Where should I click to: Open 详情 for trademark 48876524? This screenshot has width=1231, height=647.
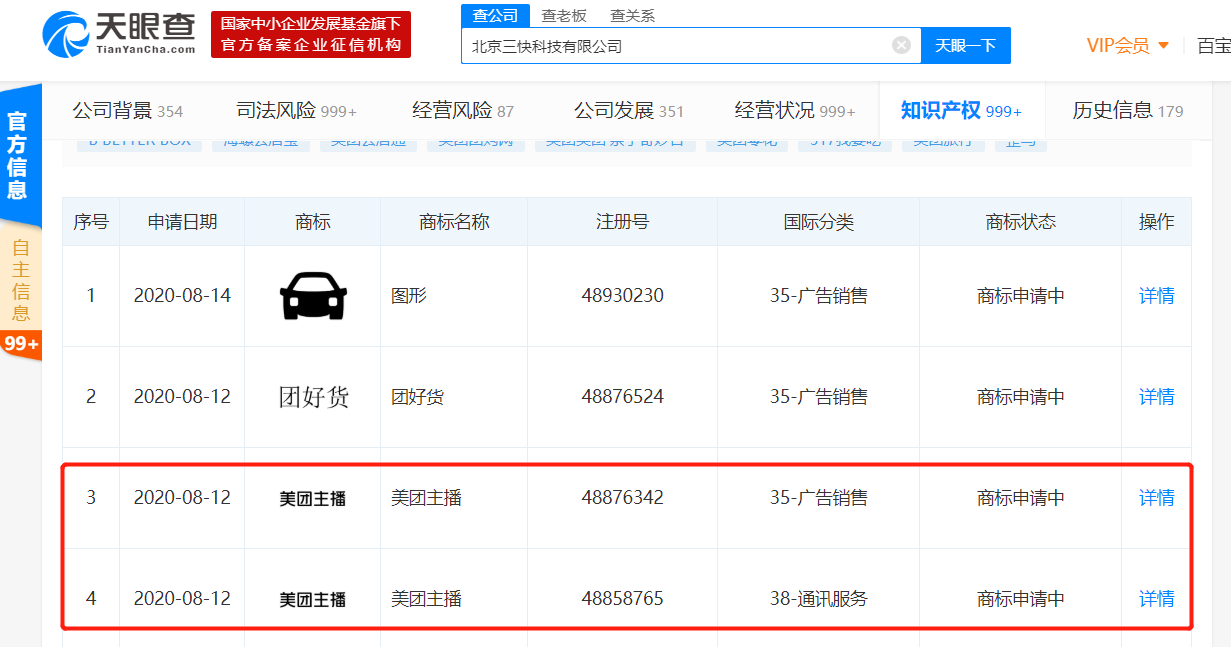(x=1157, y=397)
